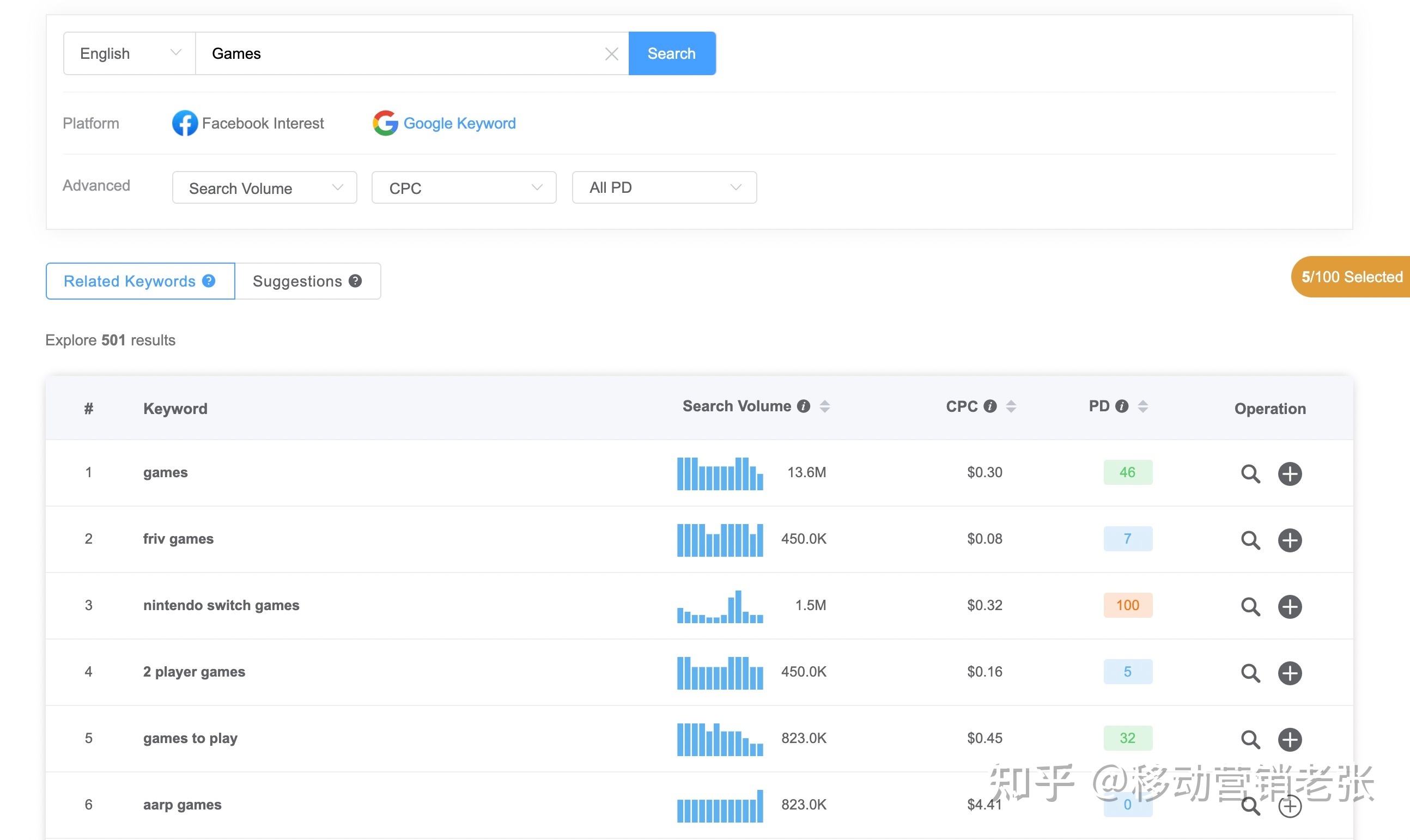Screen dimensions: 1410x840
Task: Switch to the Related Keywords tab
Action: 141,281
